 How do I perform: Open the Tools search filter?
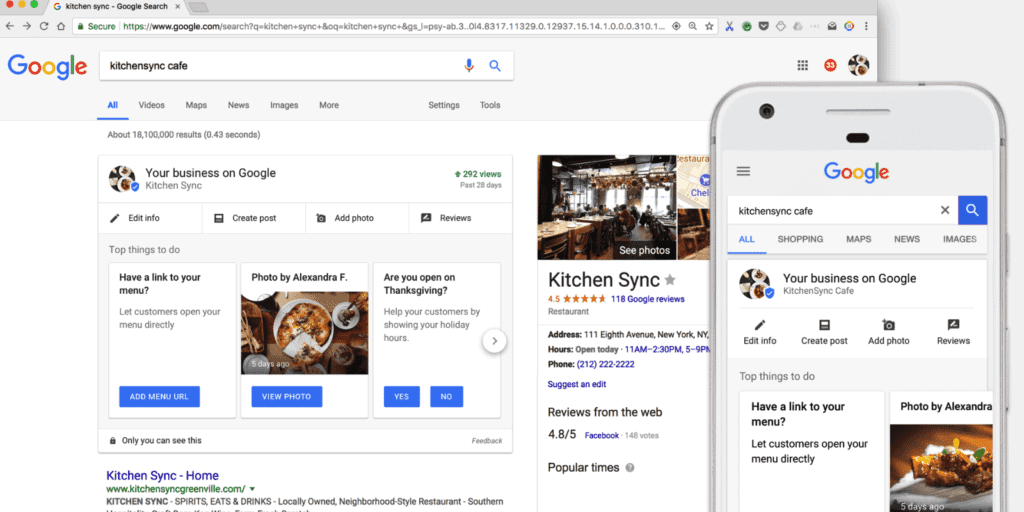pyautogui.click(x=490, y=105)
